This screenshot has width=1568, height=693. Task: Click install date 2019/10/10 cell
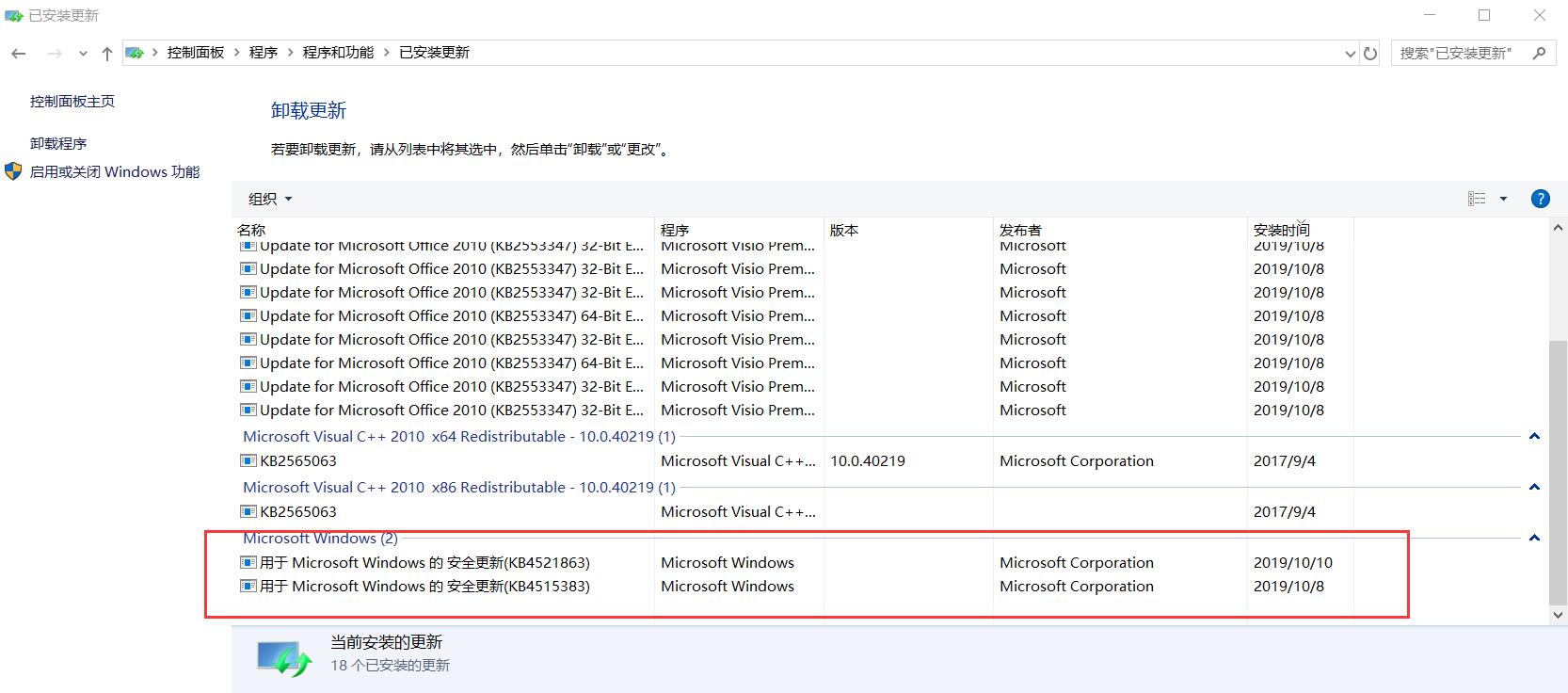click(x=1293, y=563)
